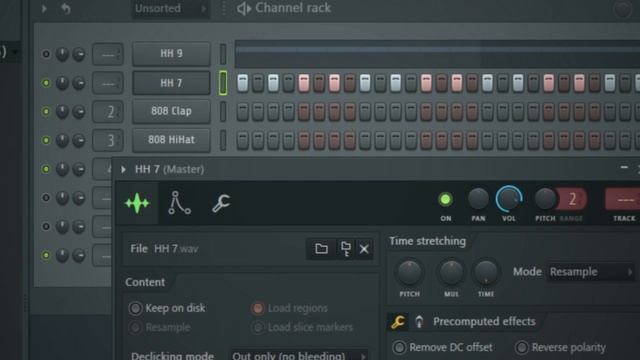
Task: Open time stretching Mode Resample dropdown
Action: click(590, 272)
